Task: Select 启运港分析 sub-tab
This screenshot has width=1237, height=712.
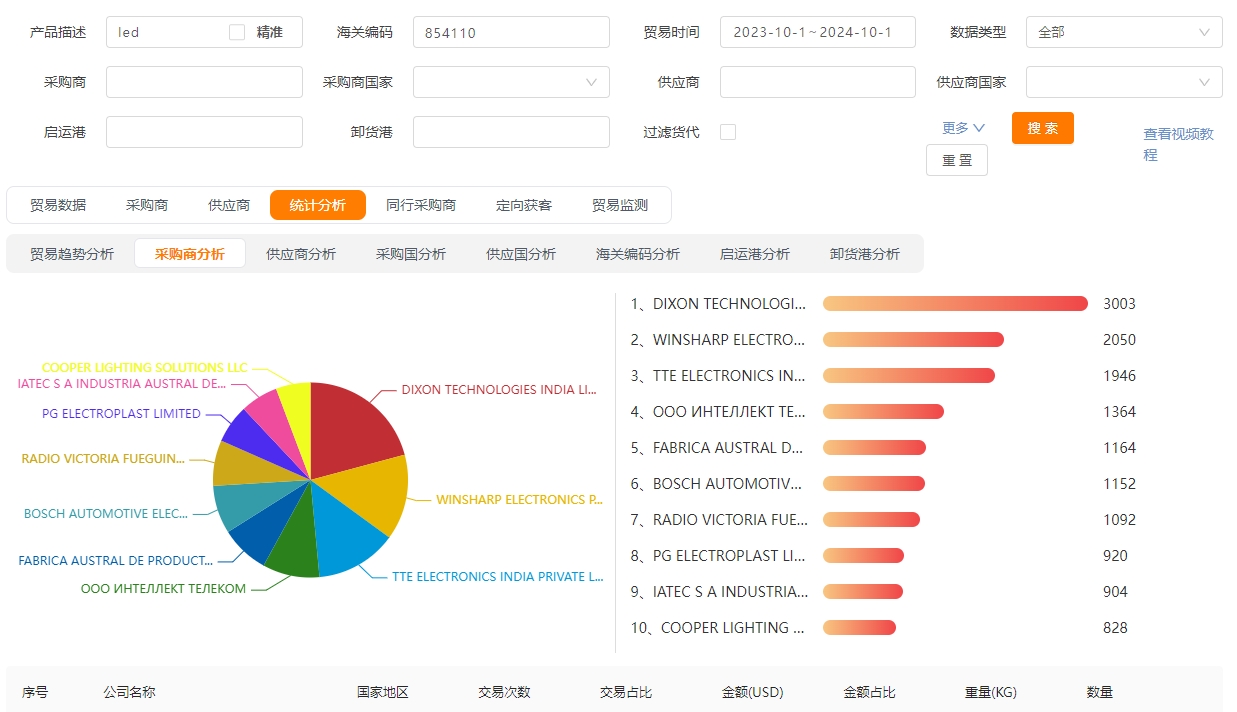Action: (755, 254)
